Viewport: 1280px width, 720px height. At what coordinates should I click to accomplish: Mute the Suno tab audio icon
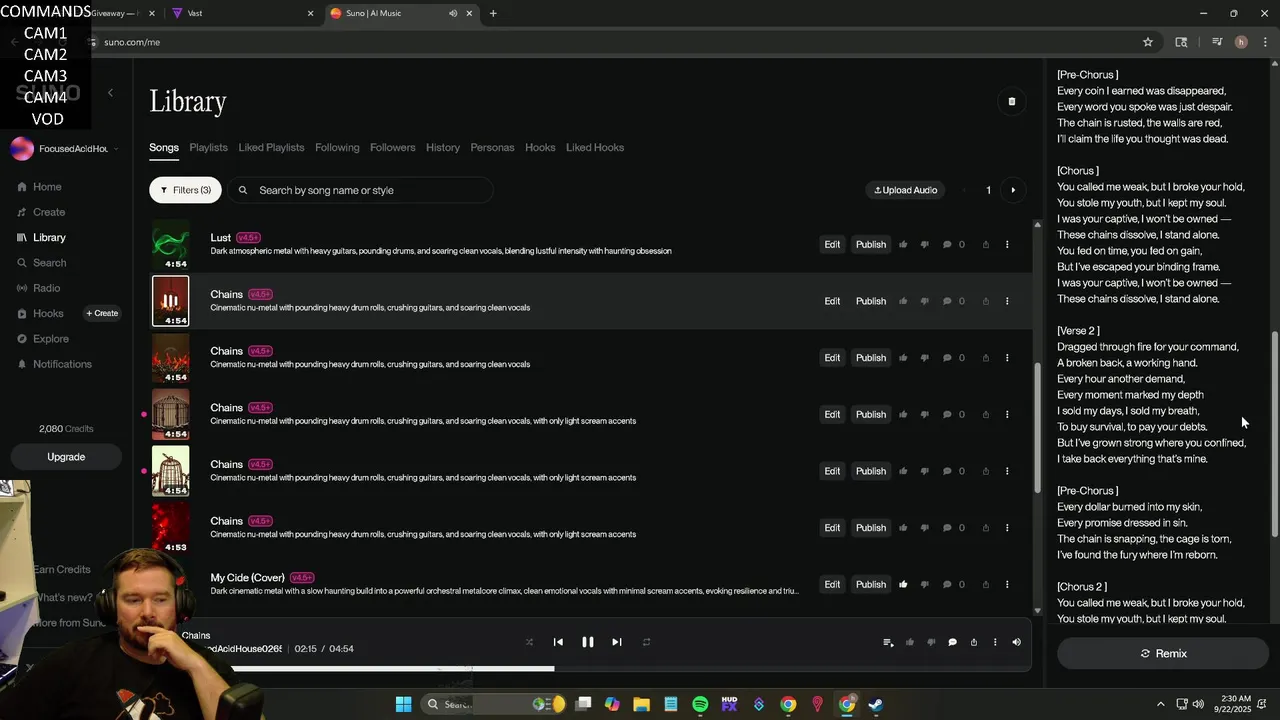(x=453, y=13)
